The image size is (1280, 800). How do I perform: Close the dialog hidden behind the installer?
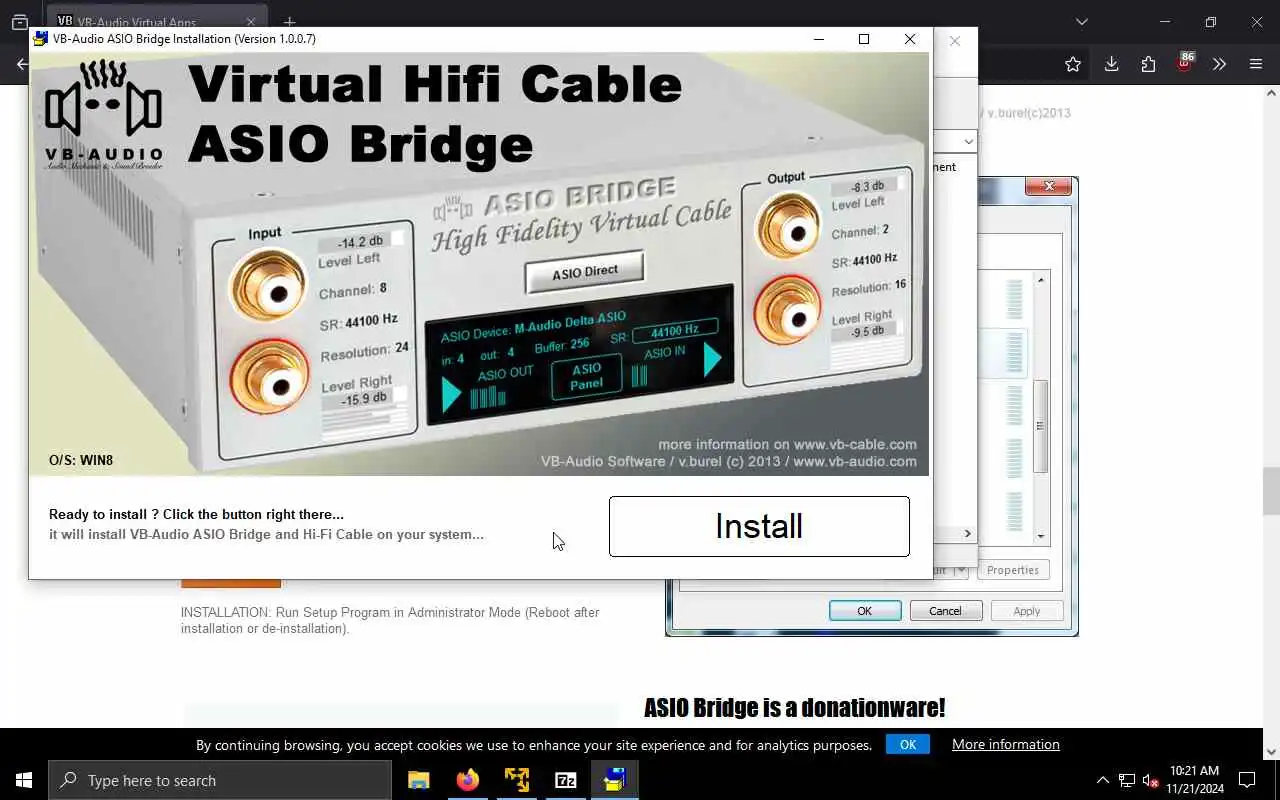[x=955, y=41]
